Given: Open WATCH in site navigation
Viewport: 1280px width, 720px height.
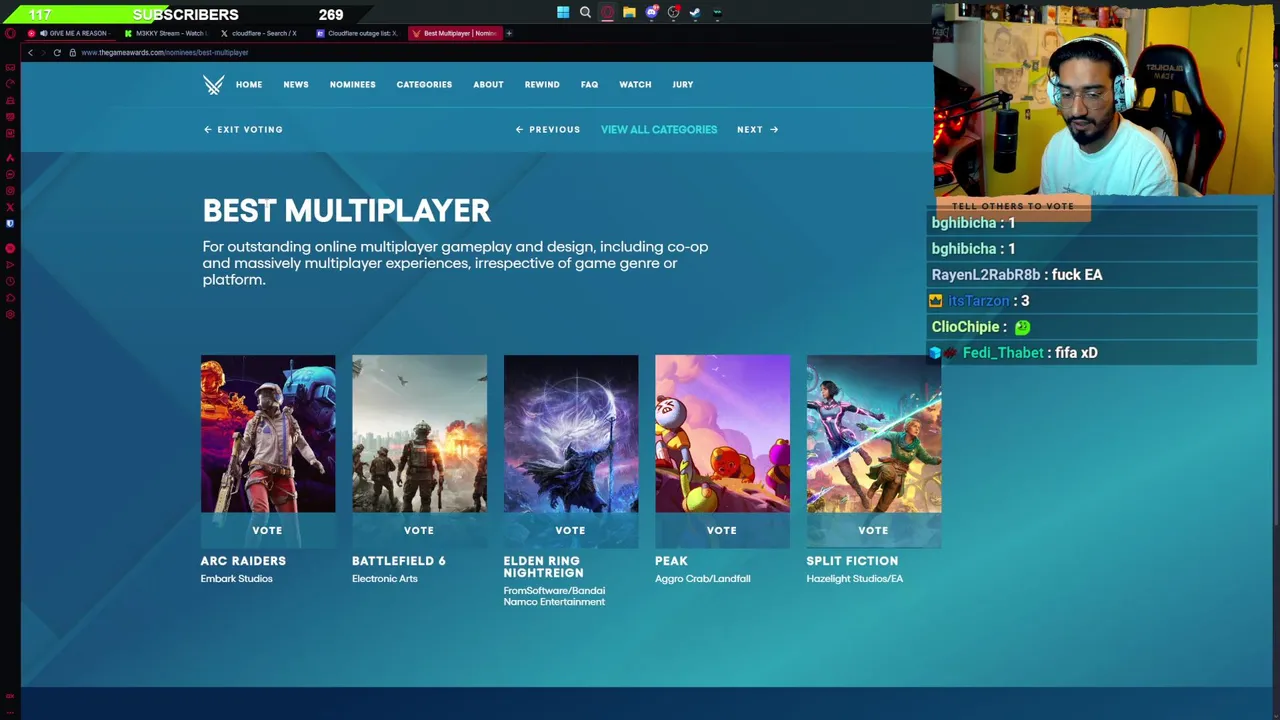Looking at the screenshot, I should click(x=635, y=85).
